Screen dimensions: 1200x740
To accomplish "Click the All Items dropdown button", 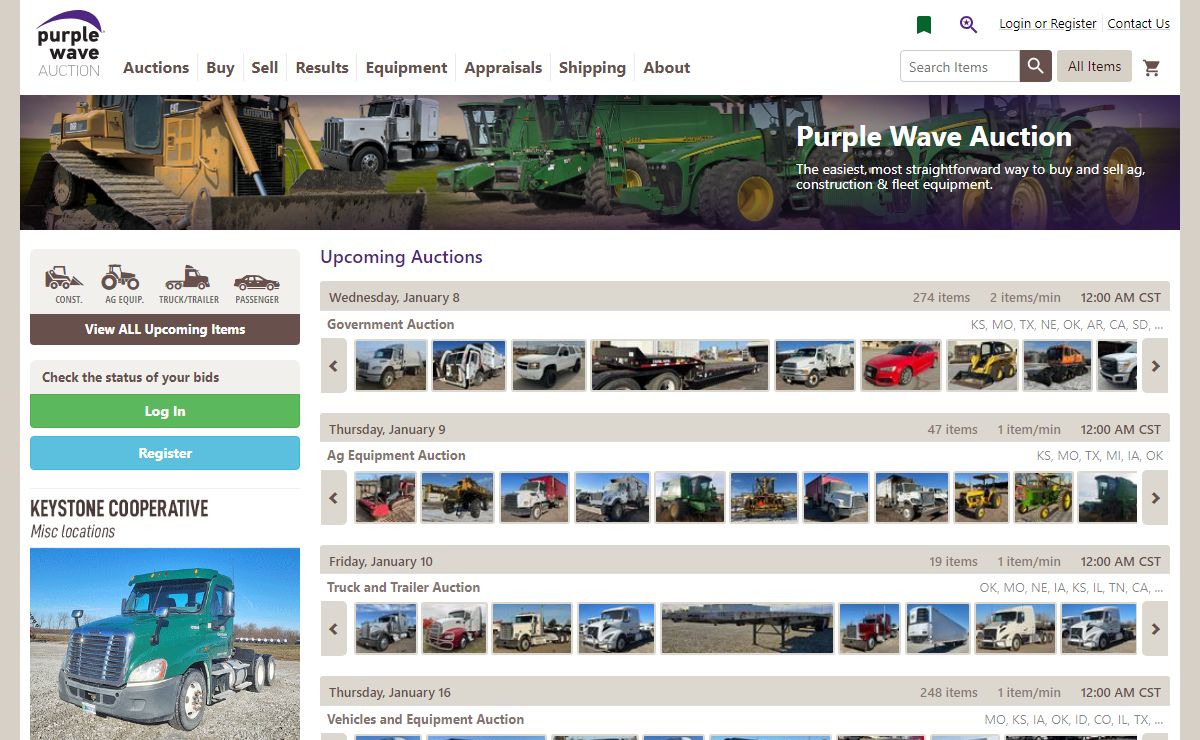I will pyautogui.click(x=1094, y=66).
